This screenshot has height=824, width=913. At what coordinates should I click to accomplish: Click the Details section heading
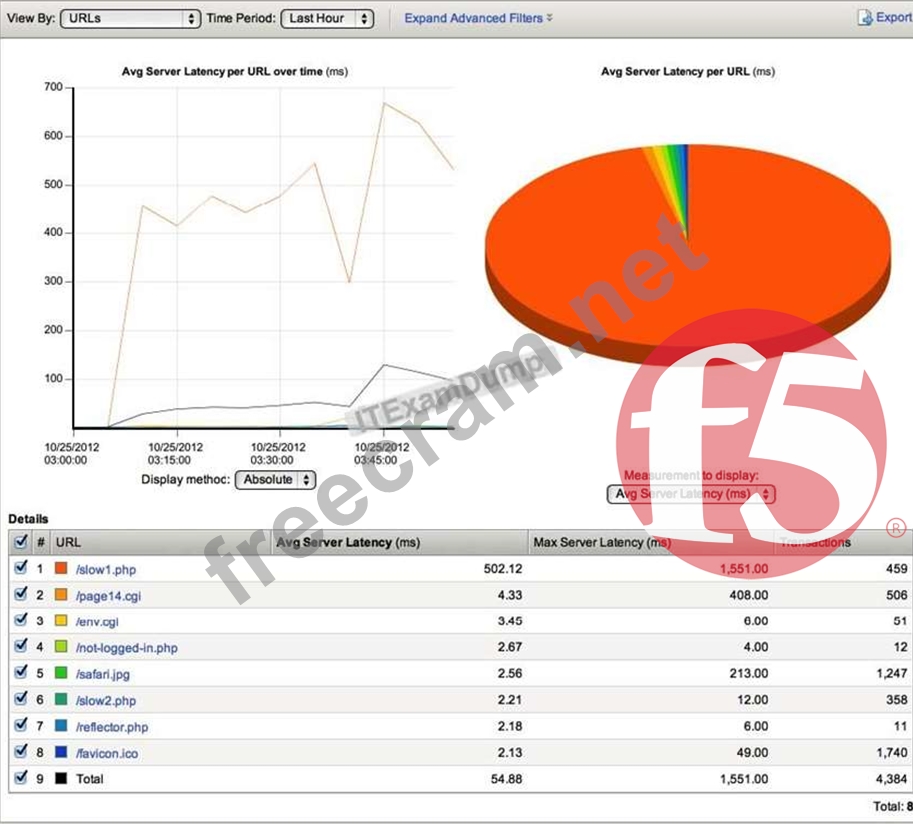coord(28,519)
